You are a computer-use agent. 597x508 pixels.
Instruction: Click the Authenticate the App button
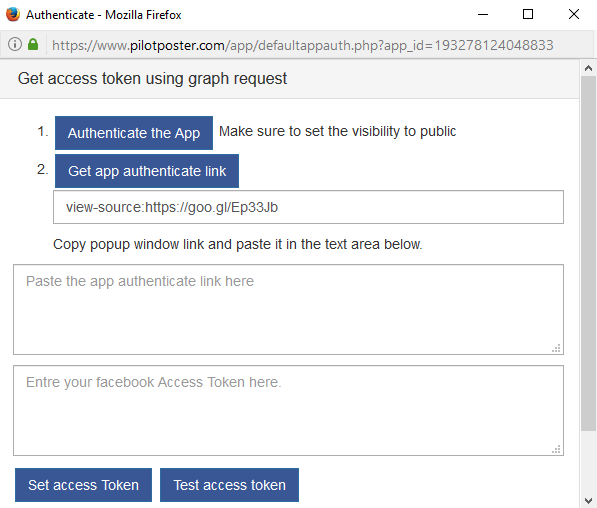134,133
